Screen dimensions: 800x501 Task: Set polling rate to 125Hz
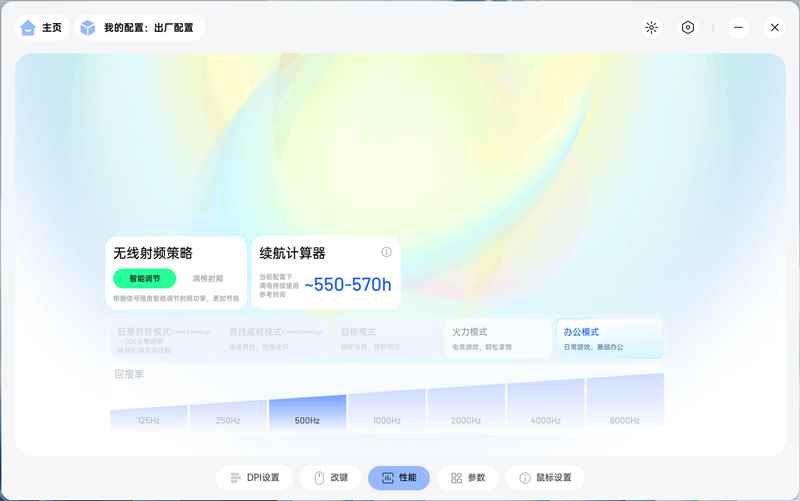[148, 417]
